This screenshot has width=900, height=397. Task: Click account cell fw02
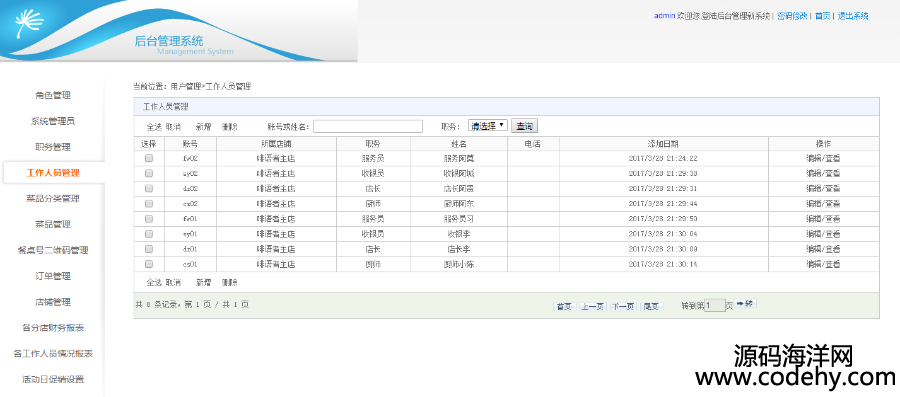191,158
